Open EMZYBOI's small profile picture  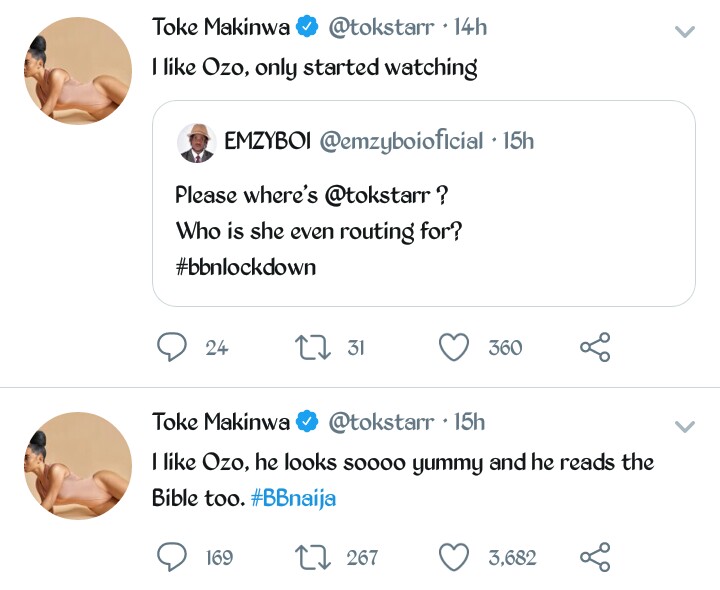(196, 142)
